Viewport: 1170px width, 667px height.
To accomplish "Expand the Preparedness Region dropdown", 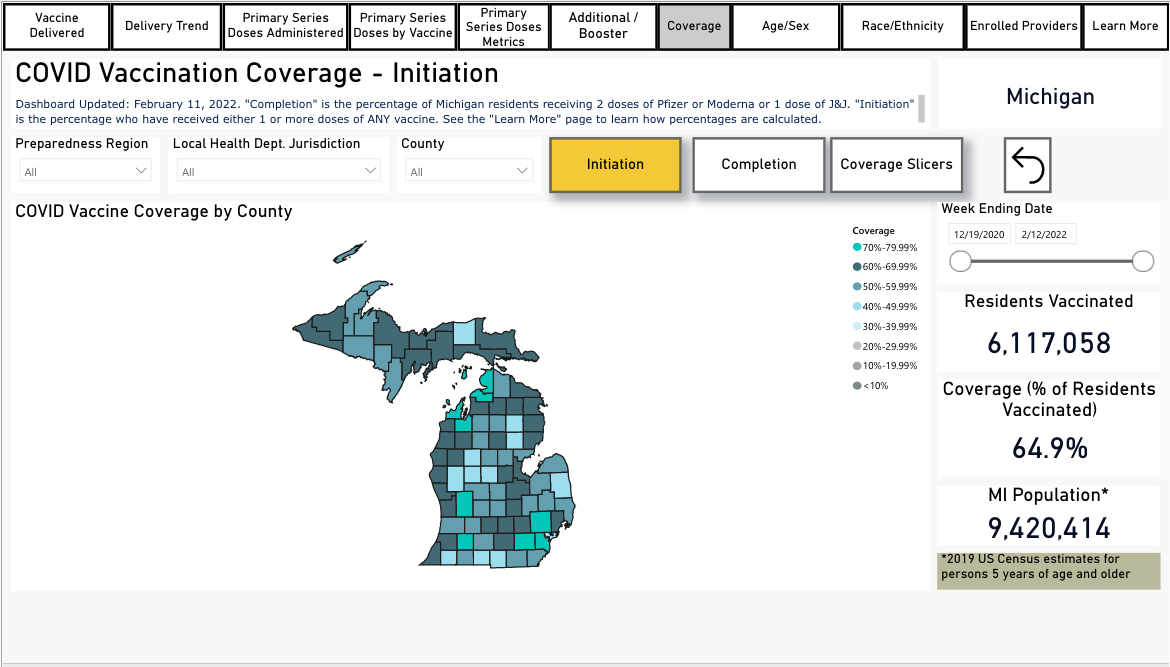I will pyautogui.click(x=85, y=171).
